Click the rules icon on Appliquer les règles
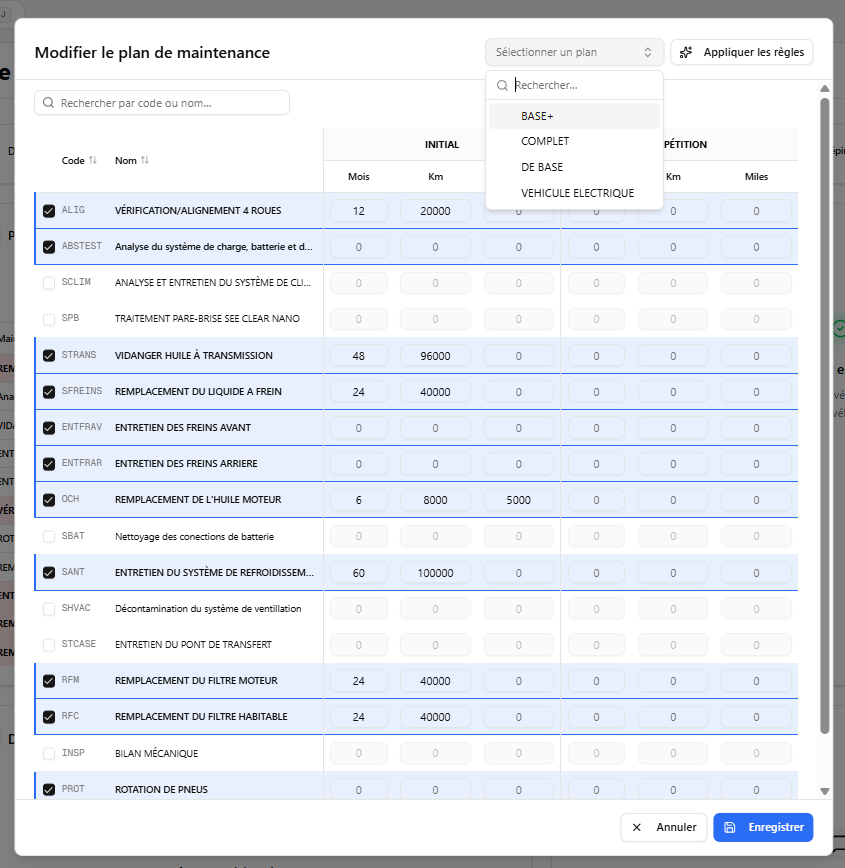 pos(685,51)
